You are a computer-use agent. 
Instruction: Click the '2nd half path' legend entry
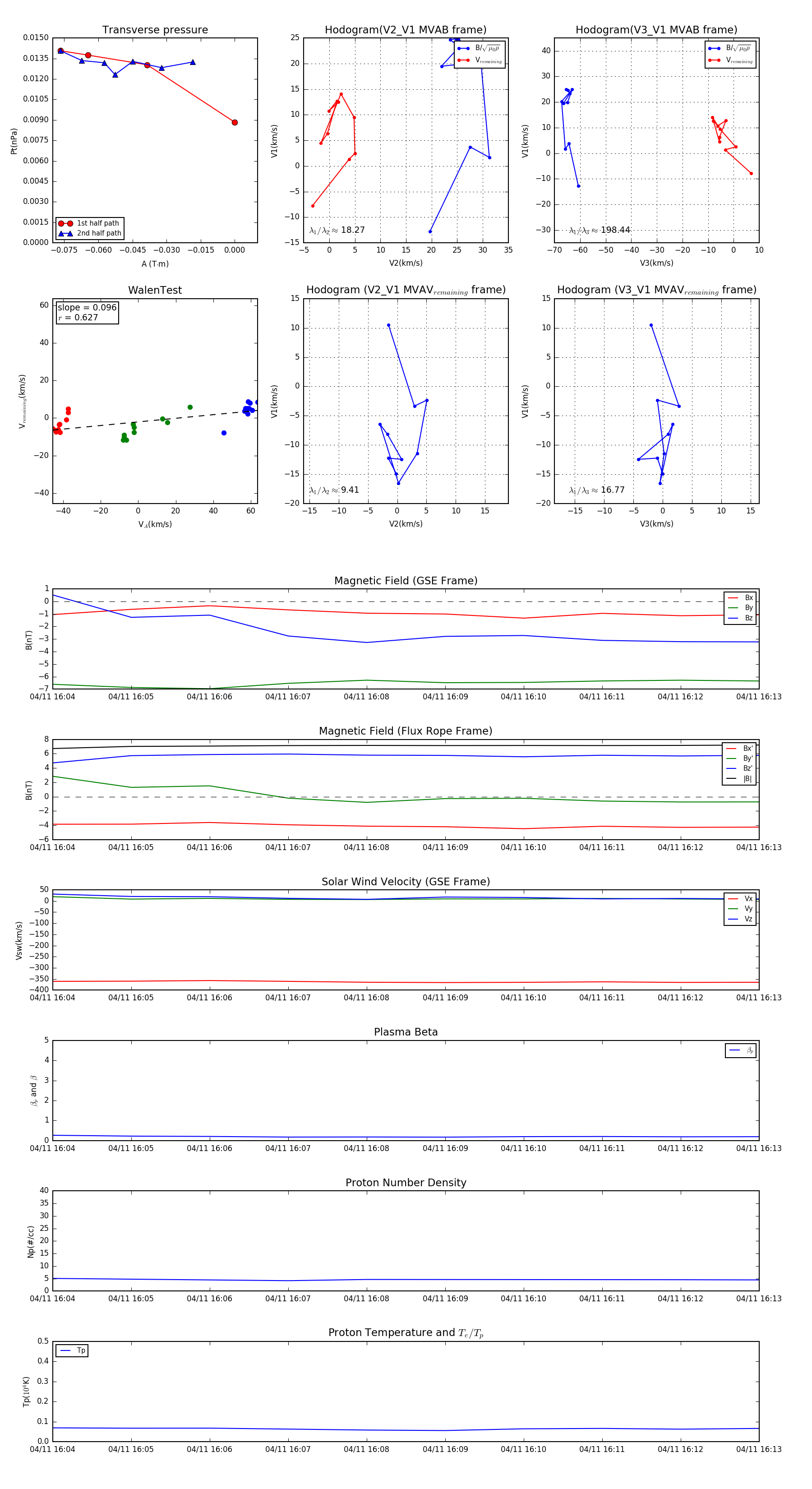tap(89, 234)
